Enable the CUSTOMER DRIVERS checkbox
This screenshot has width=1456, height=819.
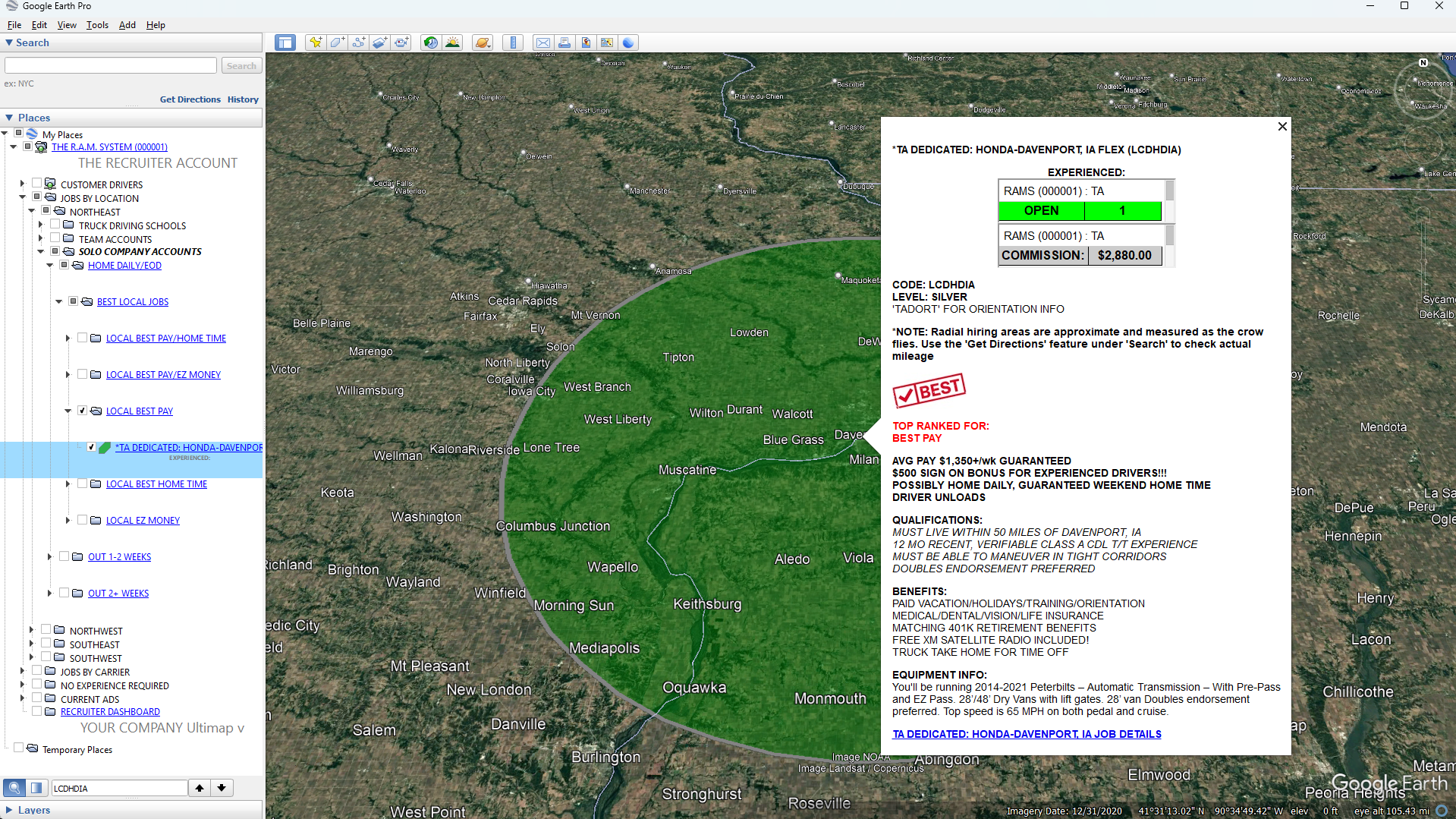coord(36,184)
